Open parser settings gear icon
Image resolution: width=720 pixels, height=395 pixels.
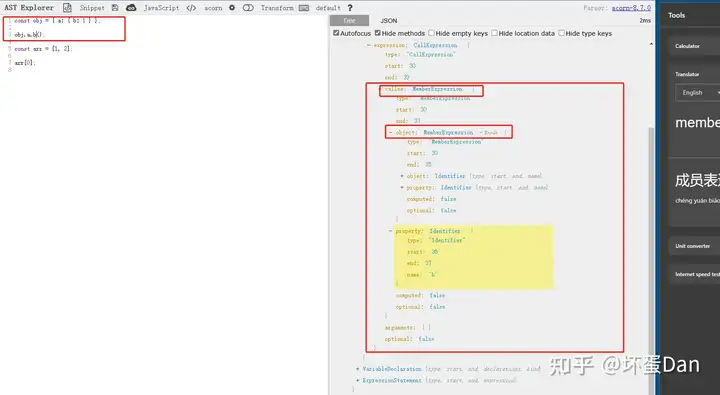click(x=232, y=7)
